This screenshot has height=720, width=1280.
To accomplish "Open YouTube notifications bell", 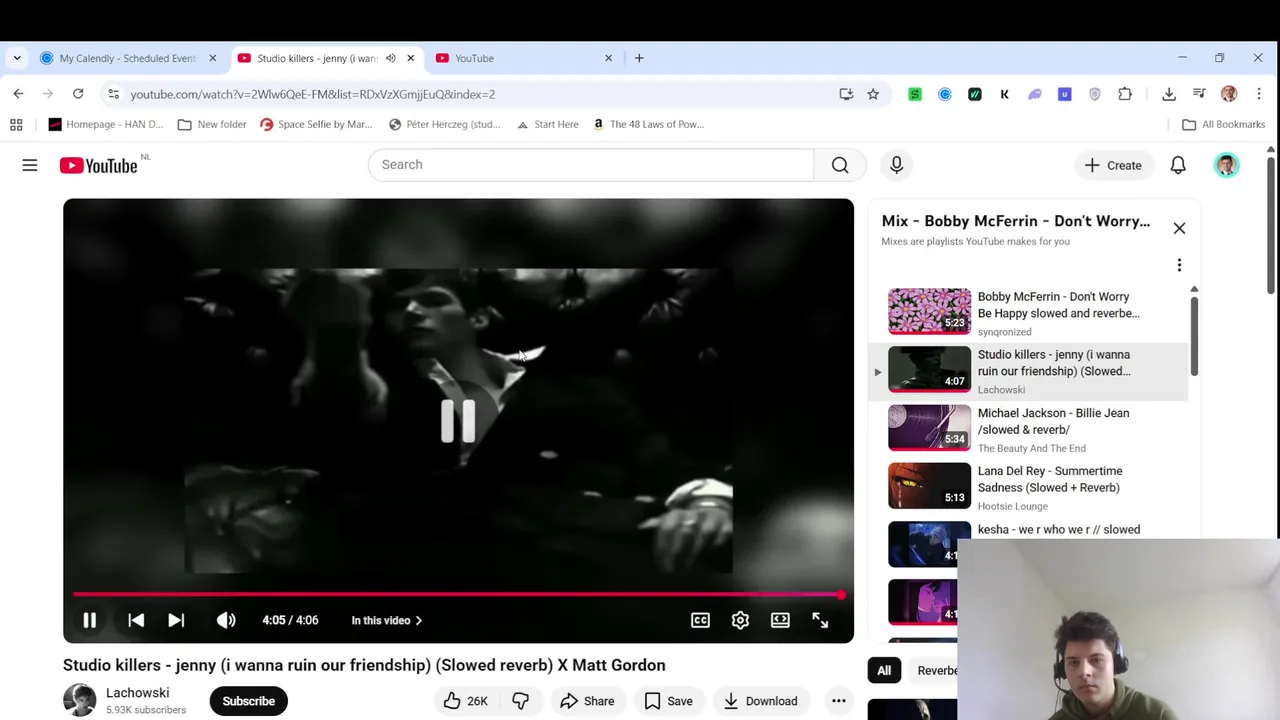I will tap(1178, 165).
